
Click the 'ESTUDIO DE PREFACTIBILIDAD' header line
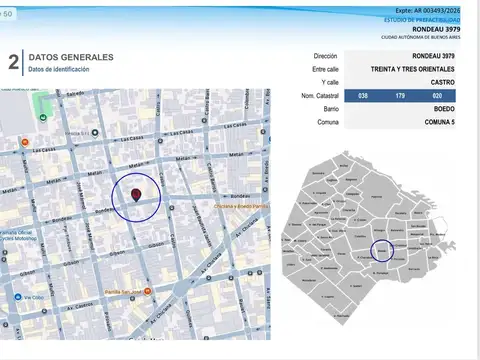tap(422, 20)
